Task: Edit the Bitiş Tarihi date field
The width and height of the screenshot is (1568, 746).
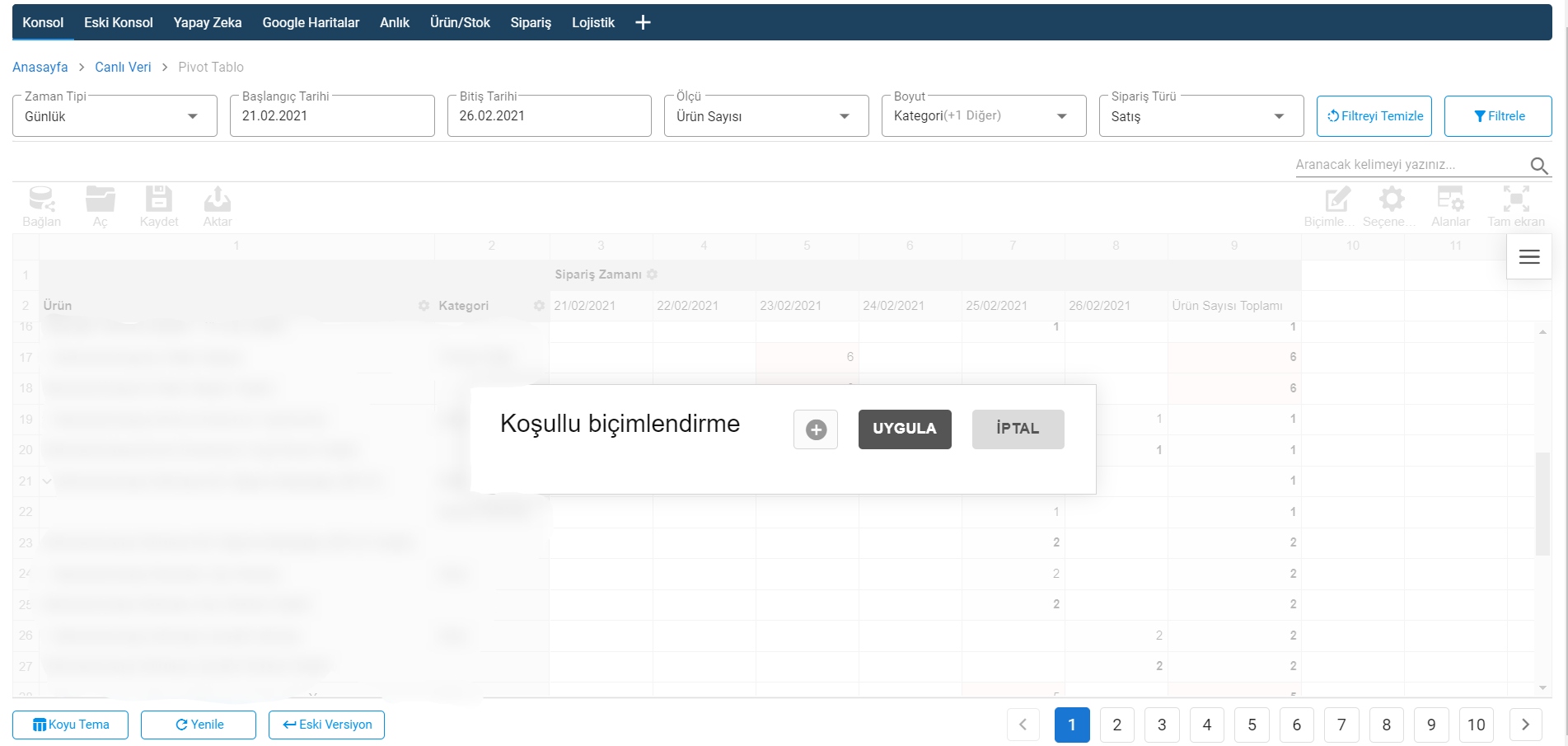Action: pyautogui.click(x=550, y=116)
